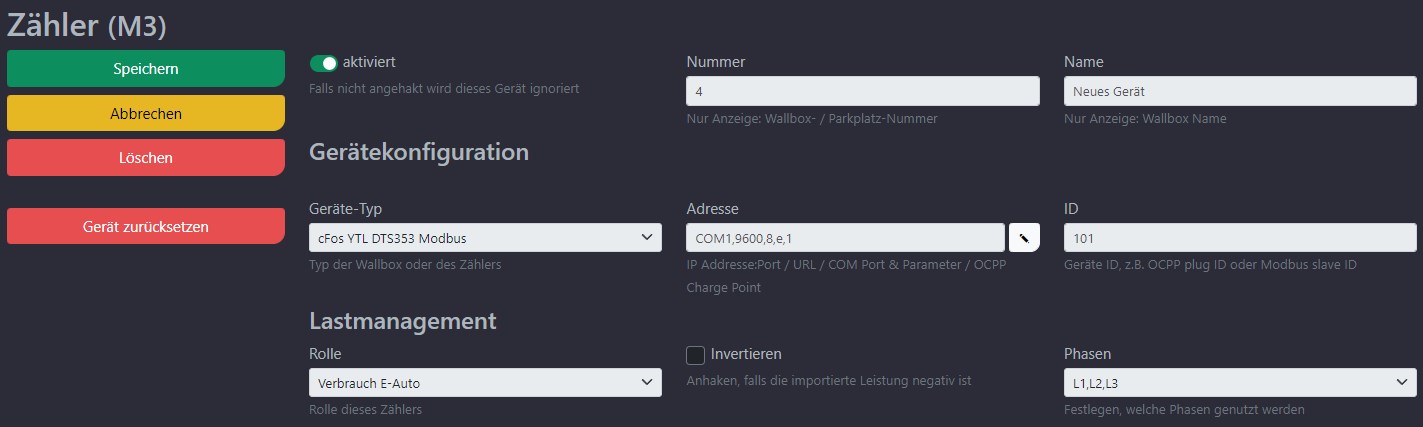This screenshot has width=1423, height=427.
Task: Click into the Name field Neues Gerät
Action: point(1240,91)
